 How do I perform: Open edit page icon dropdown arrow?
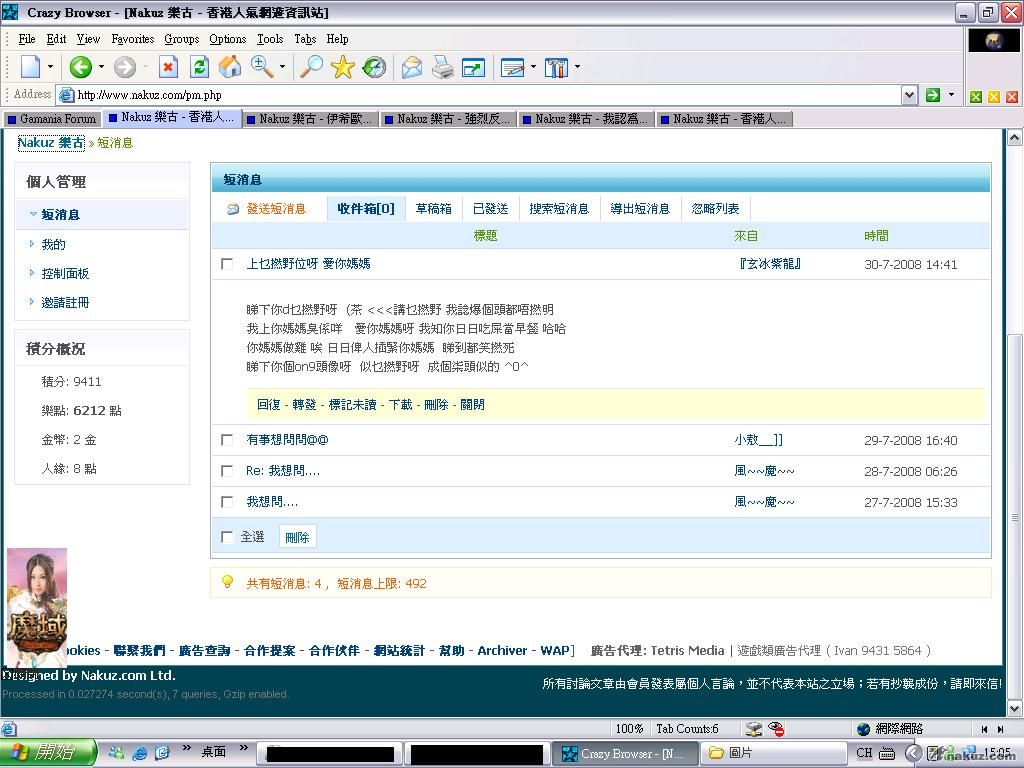coord(534,67)
